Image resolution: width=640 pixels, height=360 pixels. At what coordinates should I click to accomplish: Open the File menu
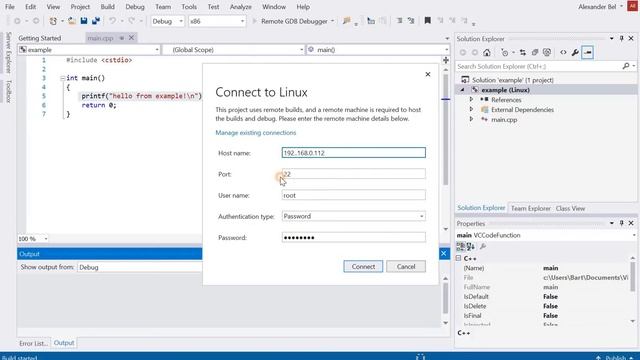(10, 7)
